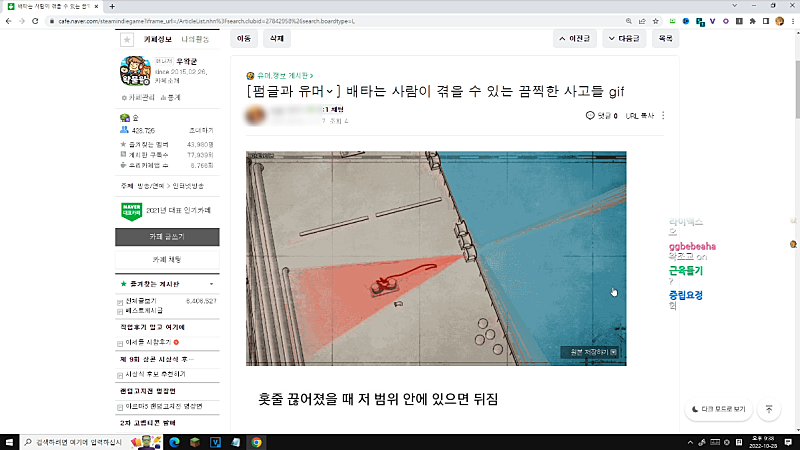This screenshot has height=450, width=800.
Task: Click the purple V extension icon
Action: tap(712, 21)
